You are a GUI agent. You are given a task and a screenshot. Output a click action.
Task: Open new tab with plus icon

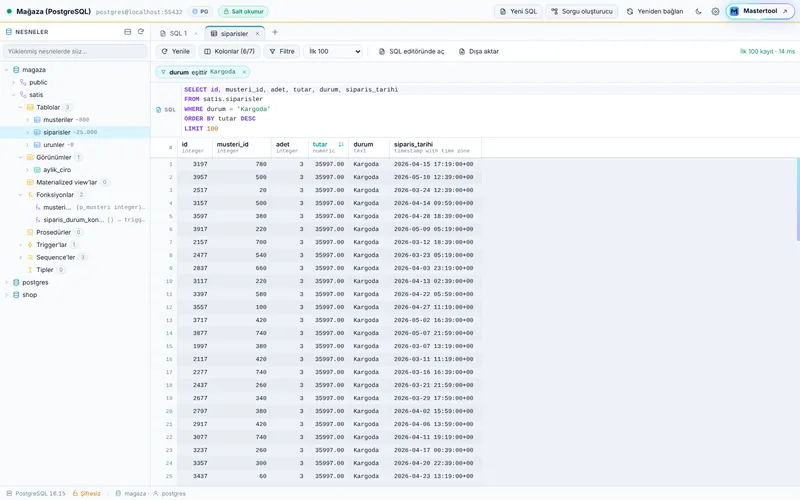coord(275,32)
